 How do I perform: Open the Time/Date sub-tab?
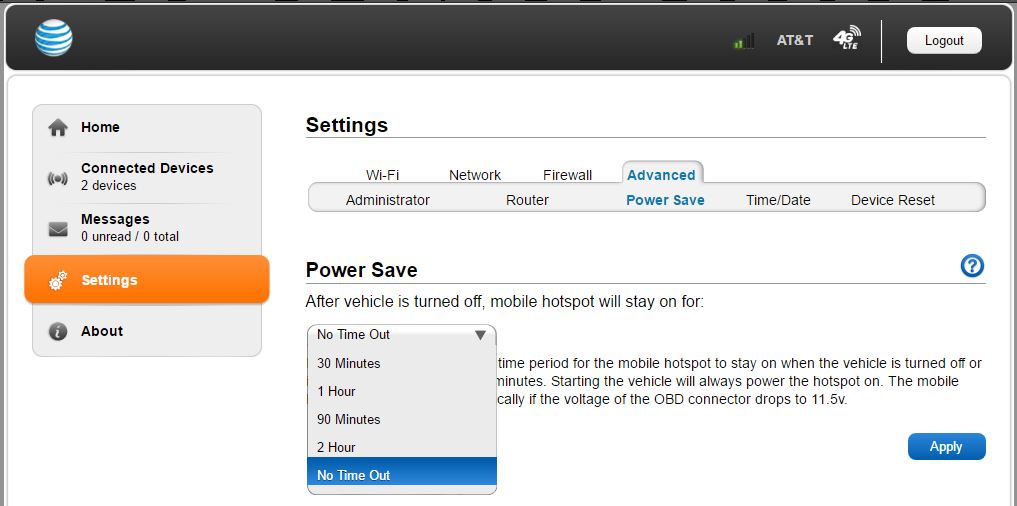(778, 200)
